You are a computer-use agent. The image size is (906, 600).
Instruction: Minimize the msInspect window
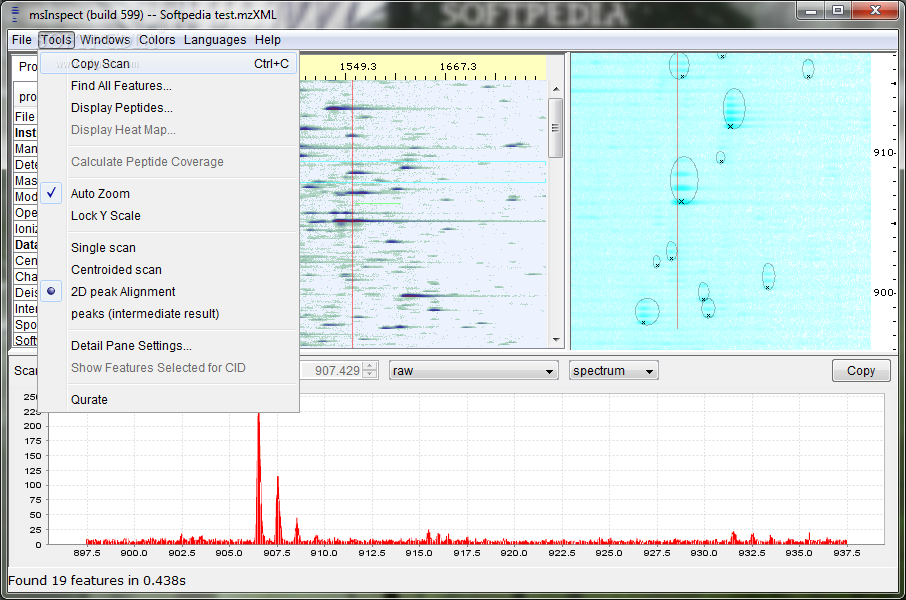pyautogui.click(x=811, y=10)
